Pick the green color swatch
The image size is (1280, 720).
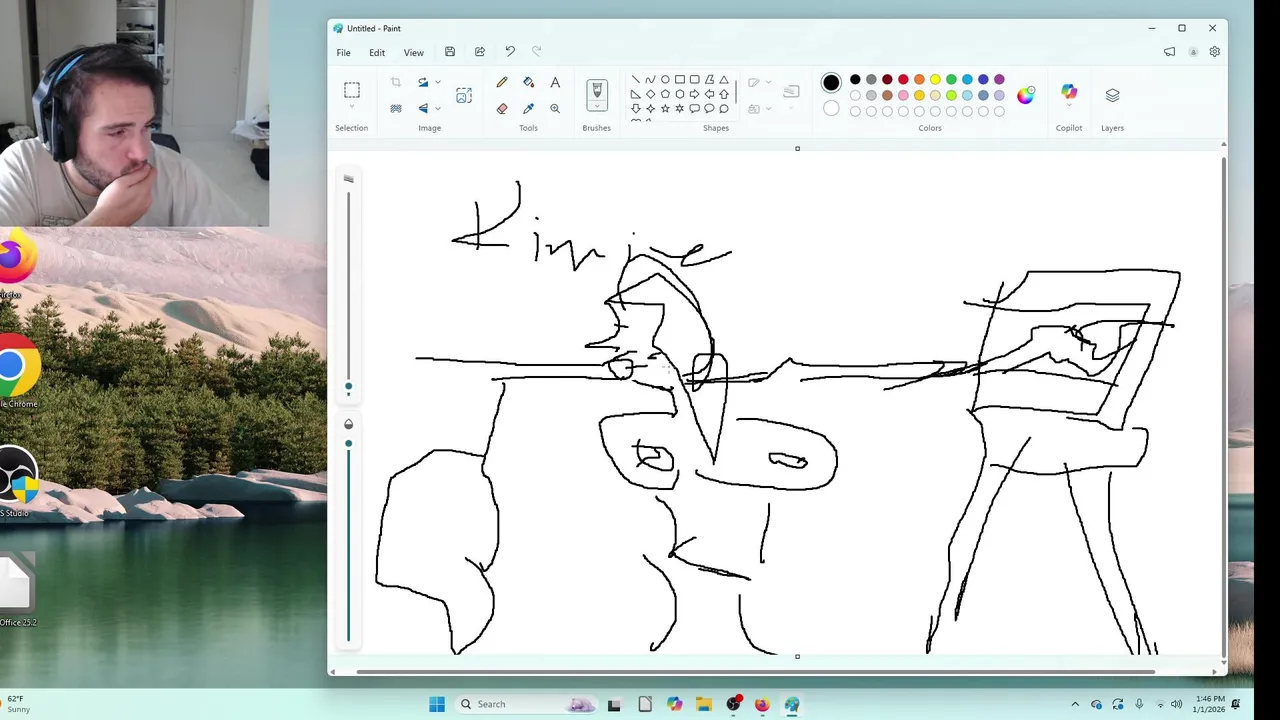point(951,79)
